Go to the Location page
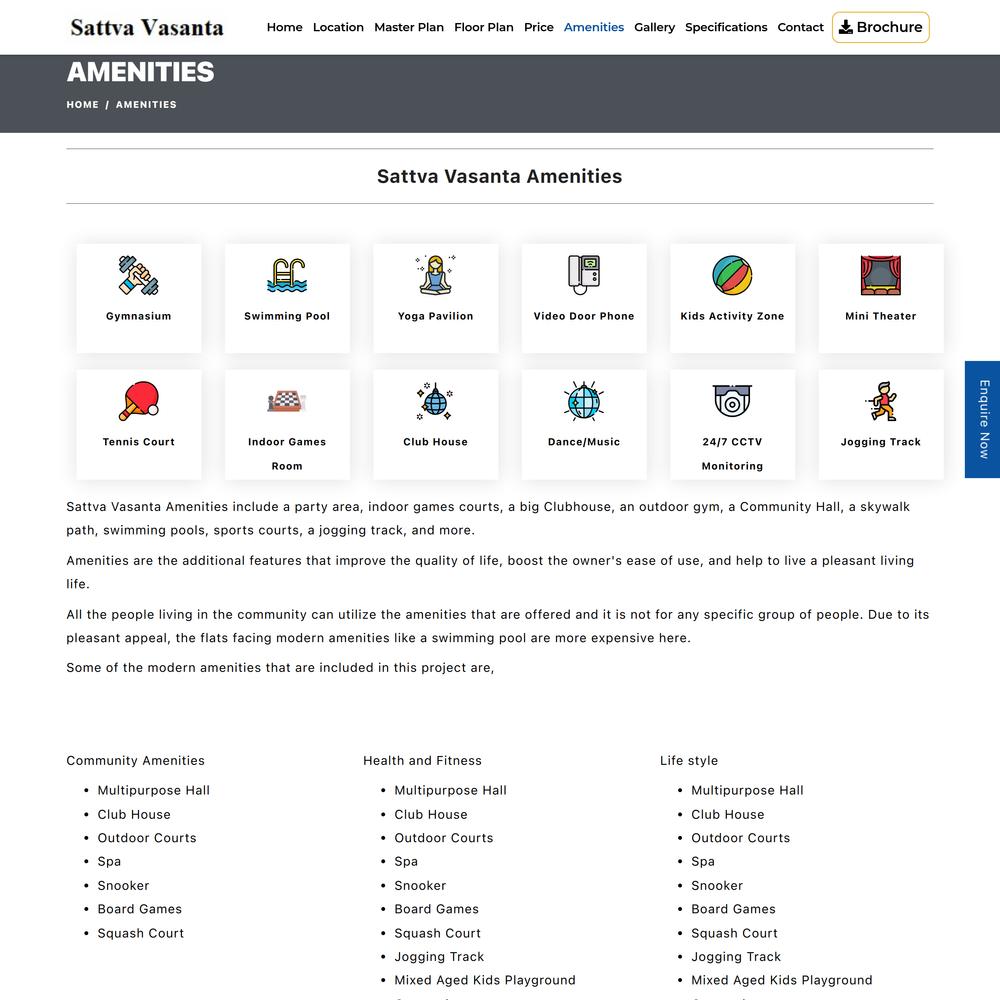This screenshot has width=1000, height=1000. 338,27
